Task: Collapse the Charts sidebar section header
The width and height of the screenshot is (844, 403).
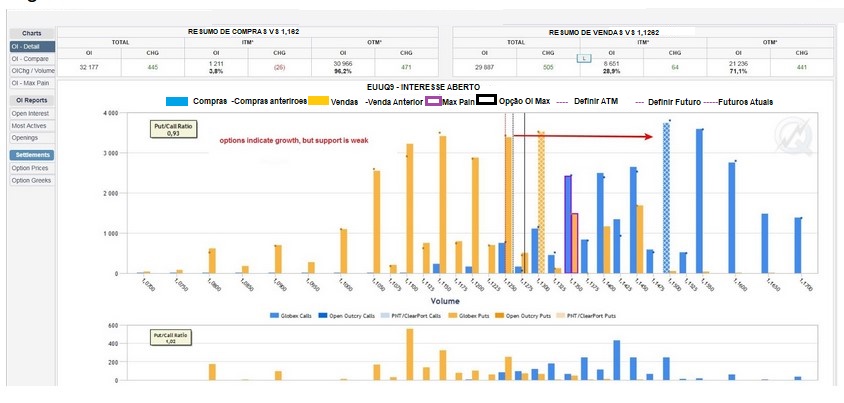Action: (x=33, y=33)
